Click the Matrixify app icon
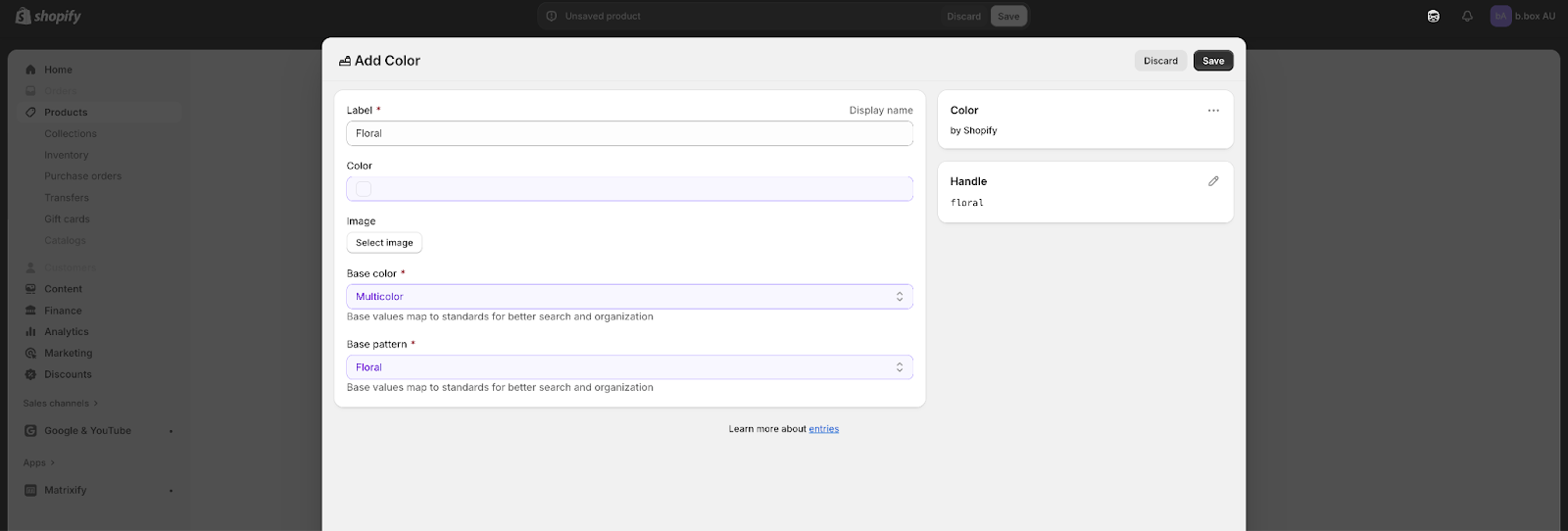Screen dimensions: 1568x531 [x=30, y=491]
